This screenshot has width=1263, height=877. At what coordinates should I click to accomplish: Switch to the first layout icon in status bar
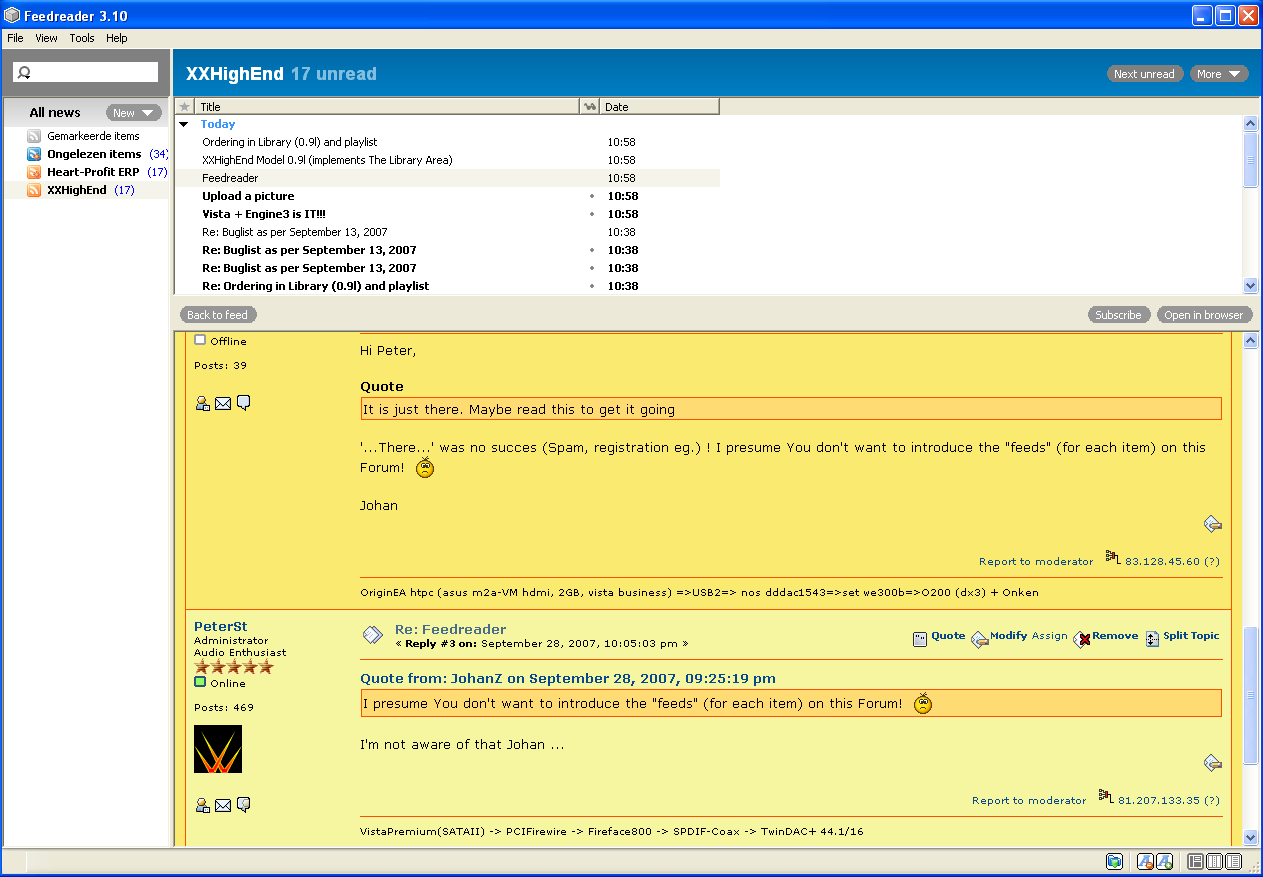coord(1196,862)
